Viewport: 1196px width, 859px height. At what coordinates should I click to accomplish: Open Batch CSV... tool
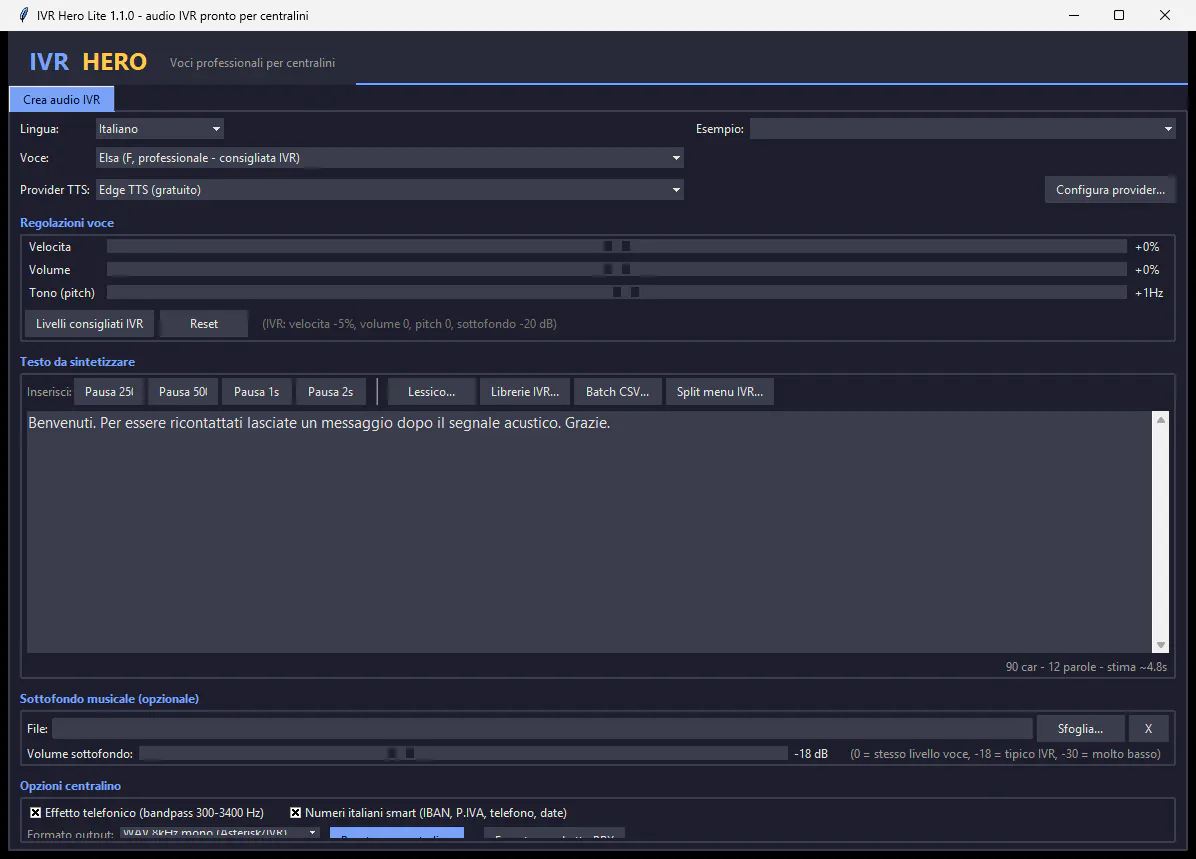(x=617, y=391)
